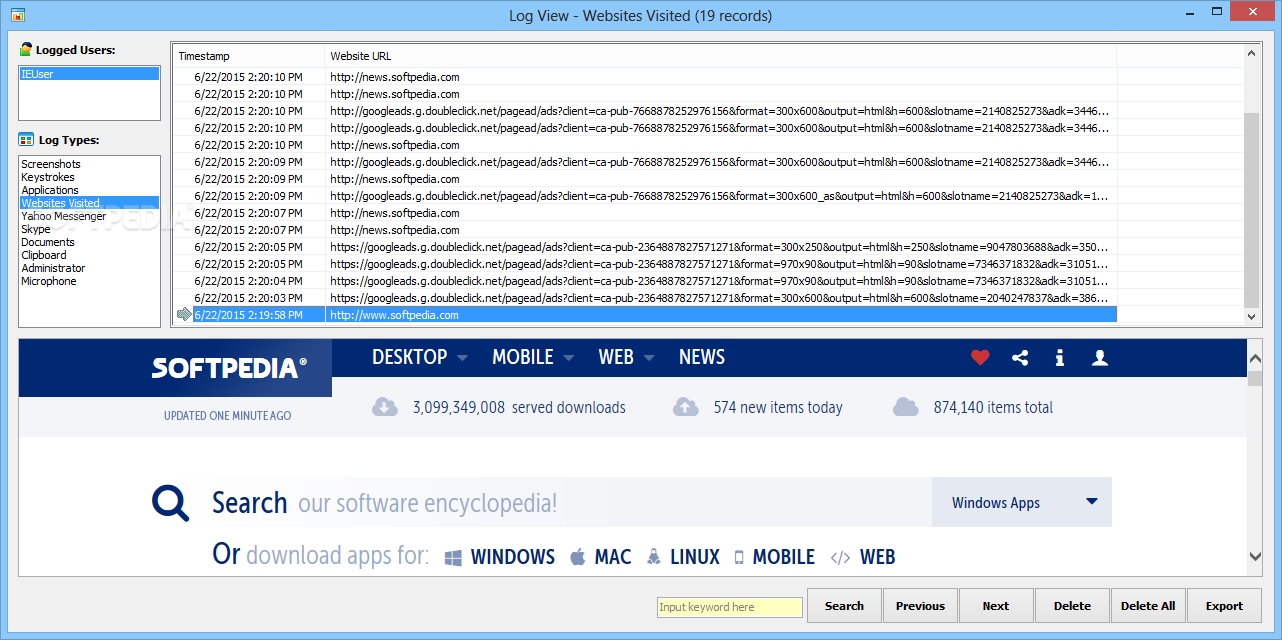1282x640 pixels.
Task: Select Administrator log type
Action: pos(53,268)
